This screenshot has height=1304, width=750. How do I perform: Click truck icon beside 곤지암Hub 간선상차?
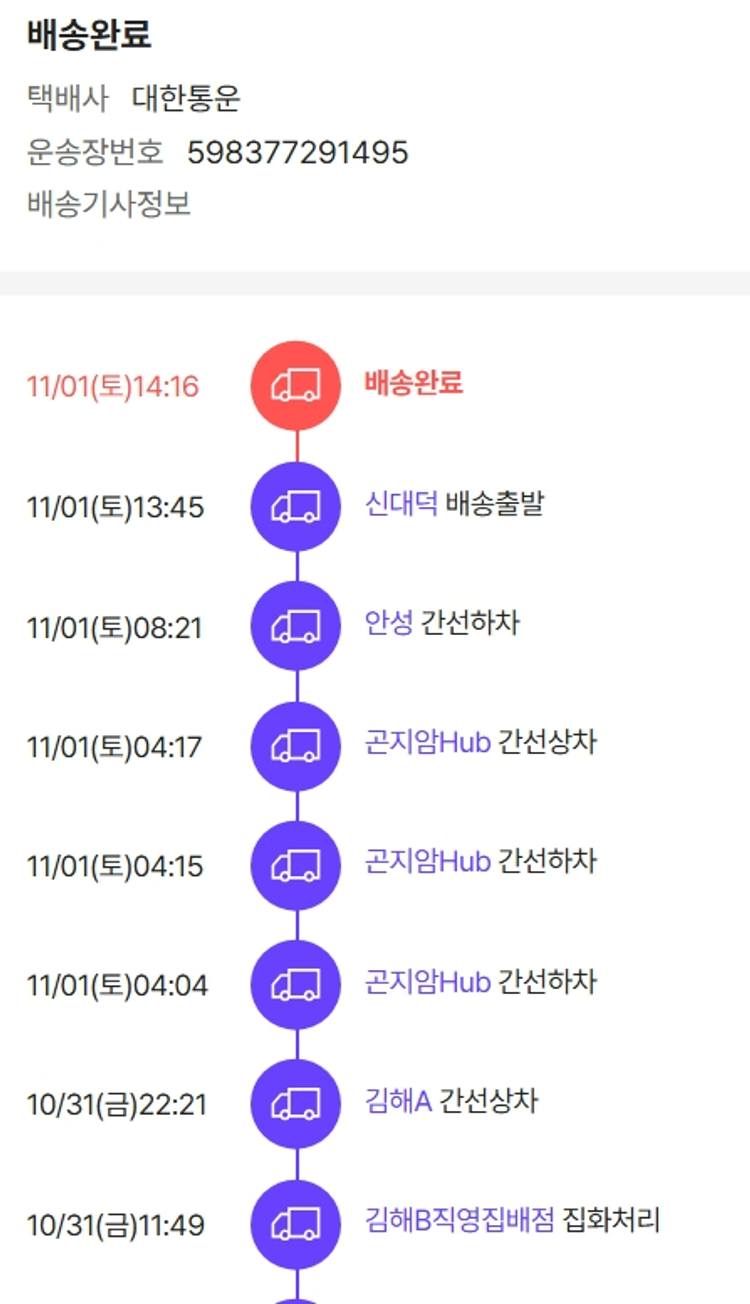click(296, 746)
